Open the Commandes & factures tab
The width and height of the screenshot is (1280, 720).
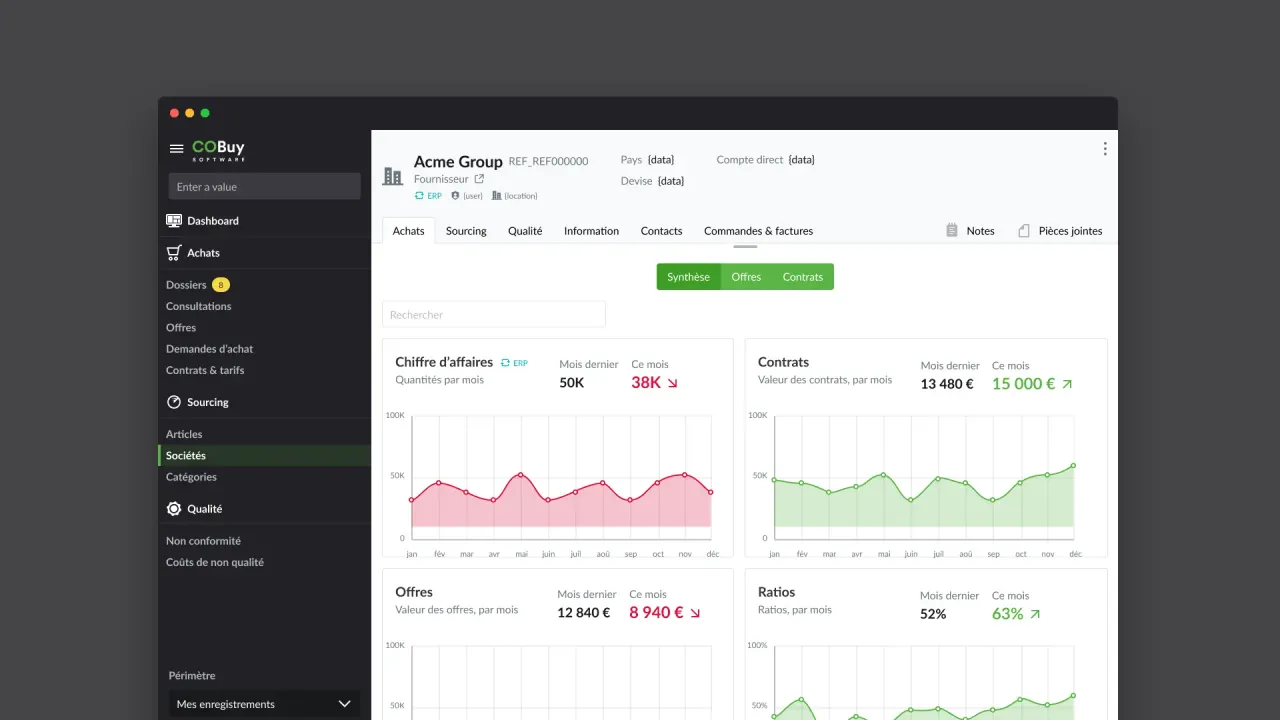pos(758,231)
